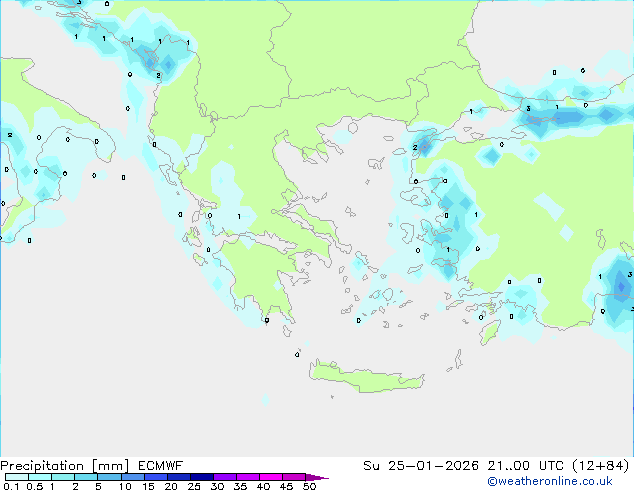Click the island of Crete on the map

[366, 379]
